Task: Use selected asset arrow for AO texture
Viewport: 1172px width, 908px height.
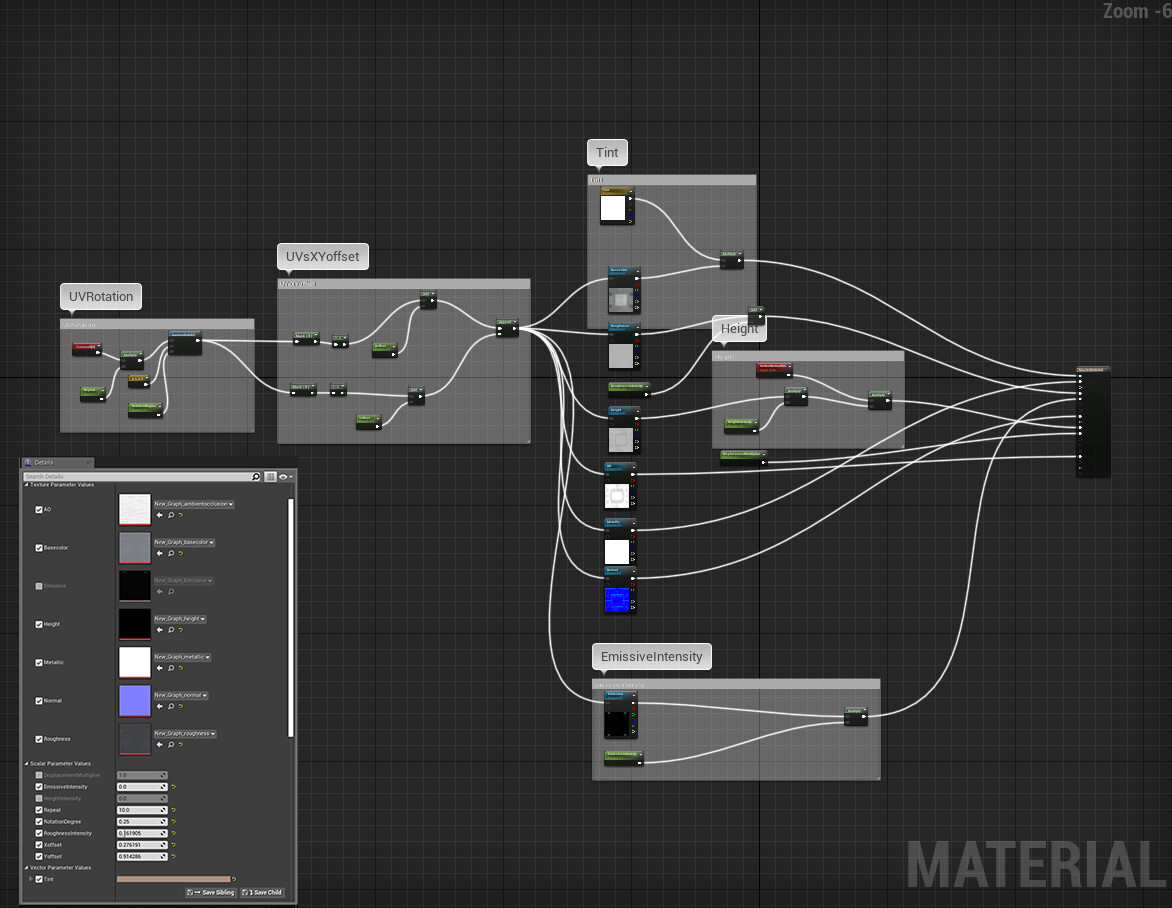Action: coord(159,515)
